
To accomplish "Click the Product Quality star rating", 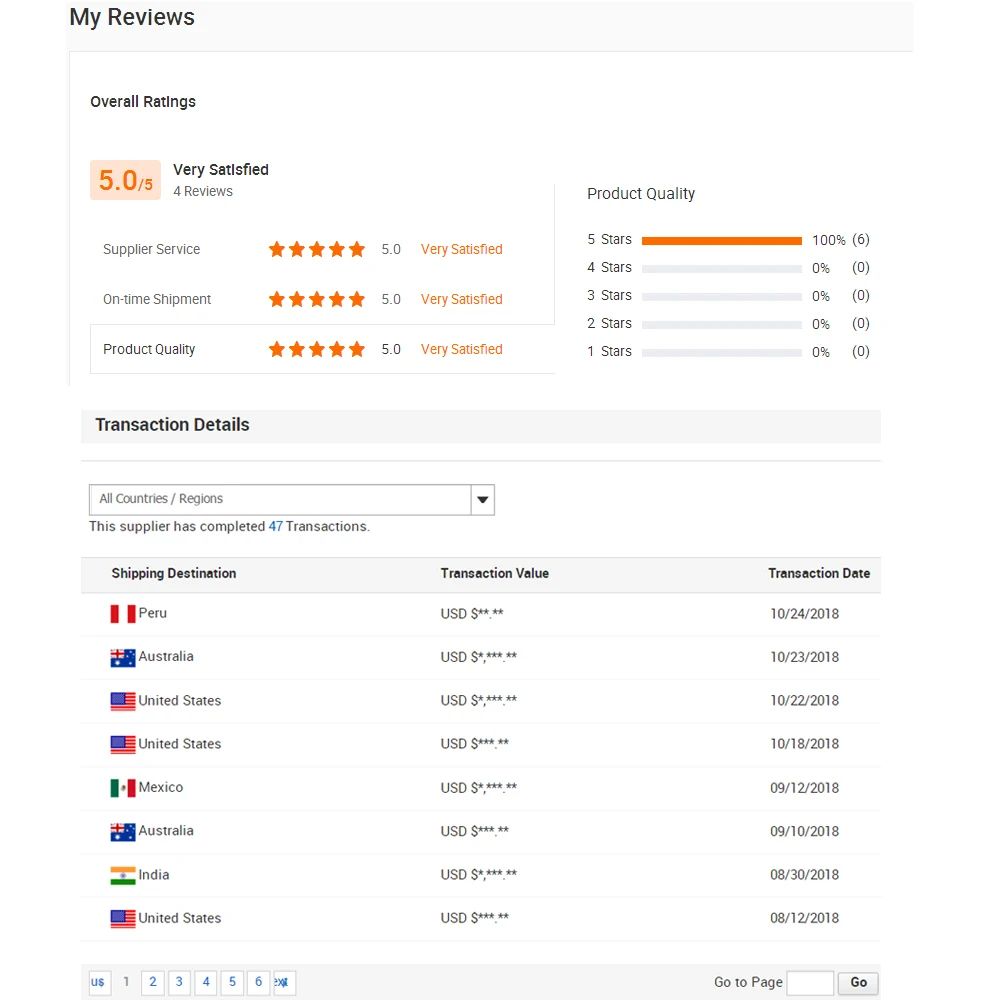I will point(316,350).
